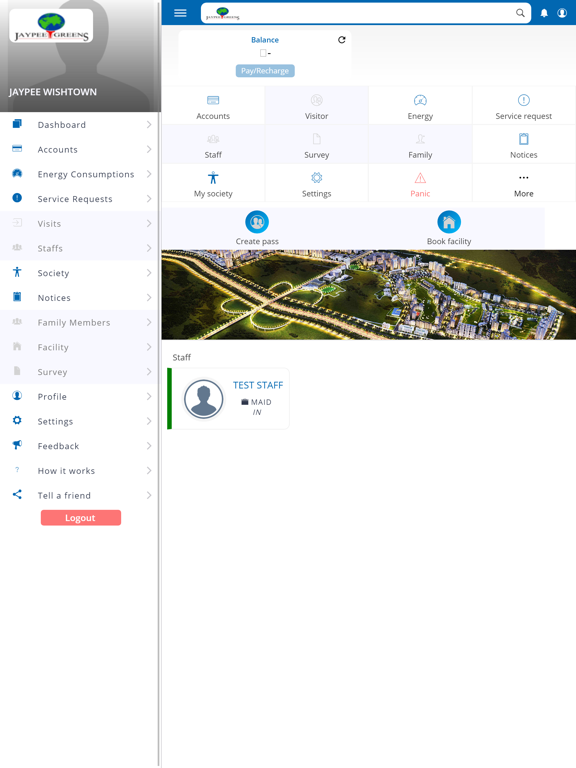Expand Profile chevron arrow
Viewport: 576px width, 768px height.
(149, 396)
